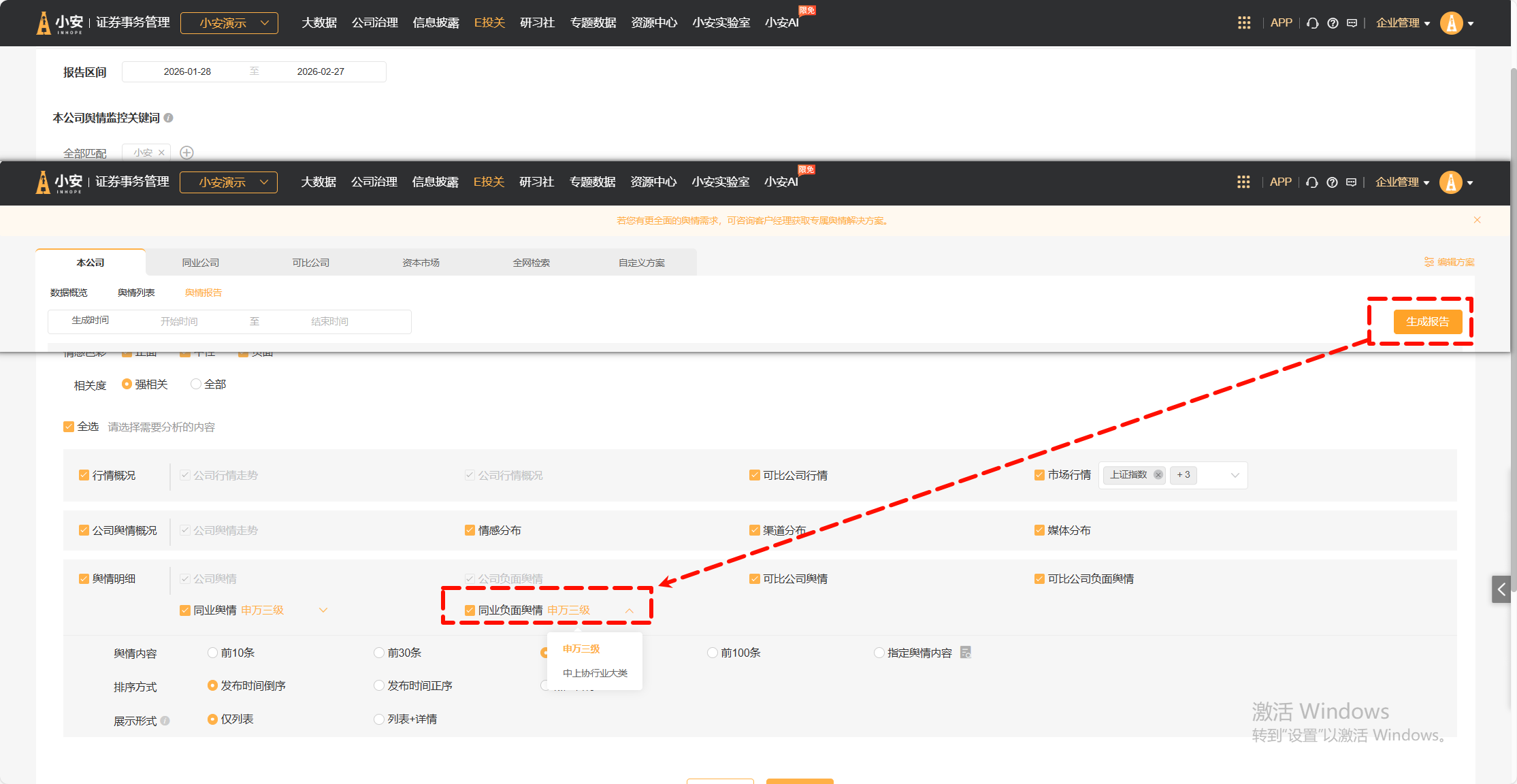This screenshot has height=784, width=1517.
Task: Open the app grid icon in lower header
Action: click(x=1243, y=182)
